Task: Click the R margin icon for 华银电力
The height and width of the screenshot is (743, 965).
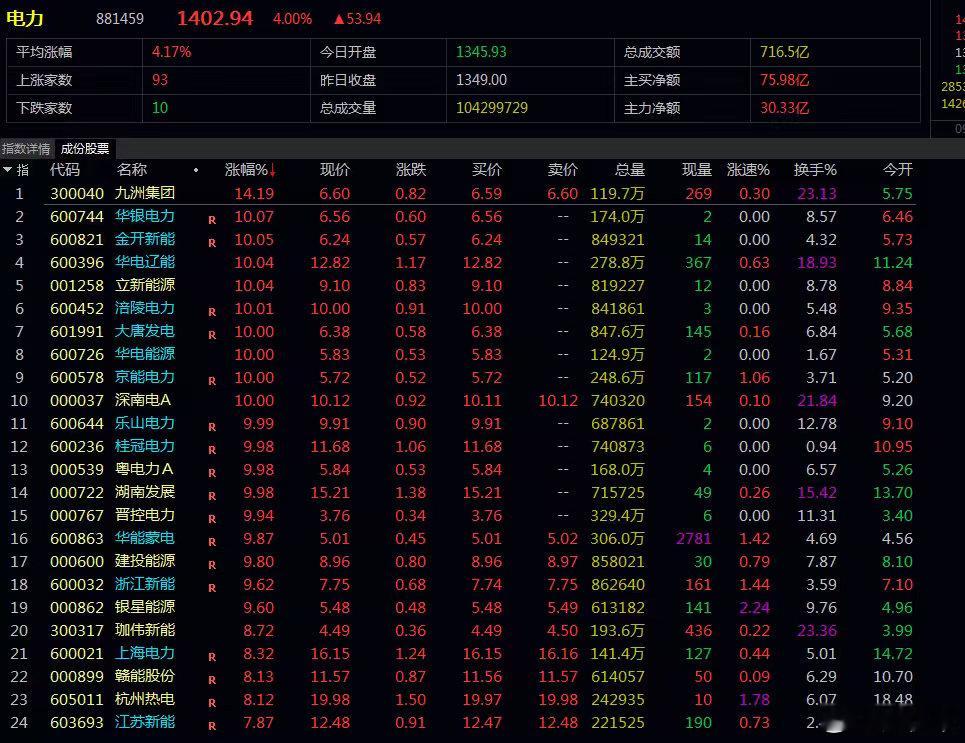Action: coord(212,220)
